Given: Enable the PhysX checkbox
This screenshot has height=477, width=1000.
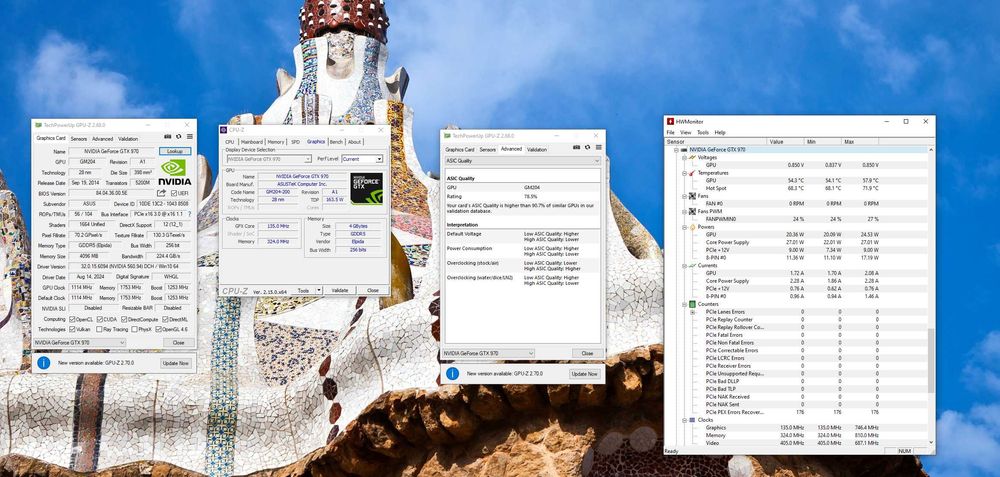Looking at the screenshot, I should point(134,329).
